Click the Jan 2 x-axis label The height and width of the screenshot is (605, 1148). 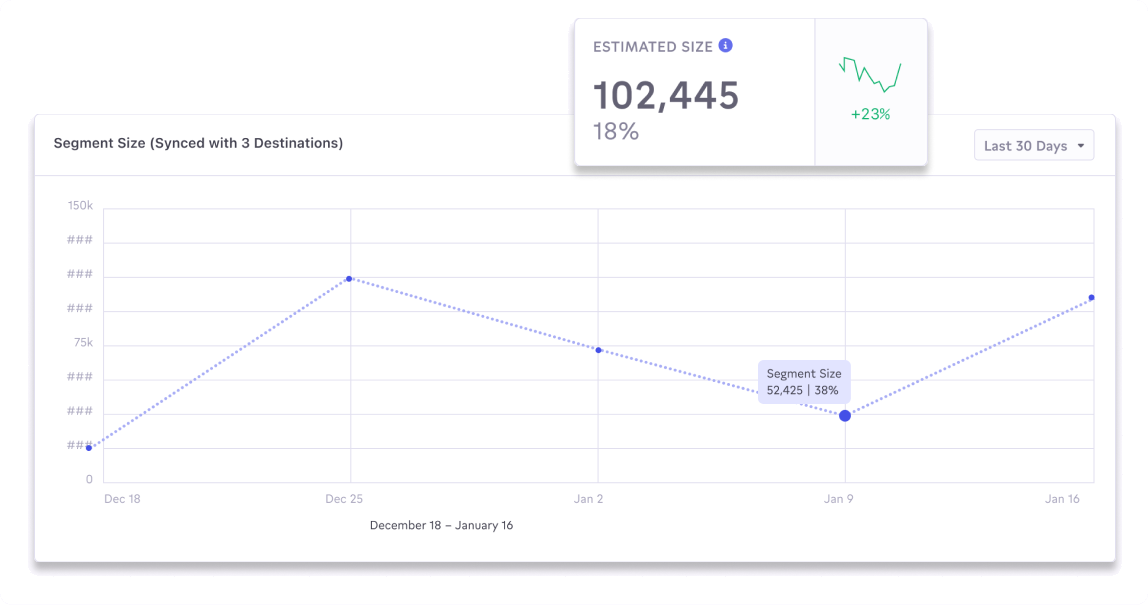click(x=588, y=499)
